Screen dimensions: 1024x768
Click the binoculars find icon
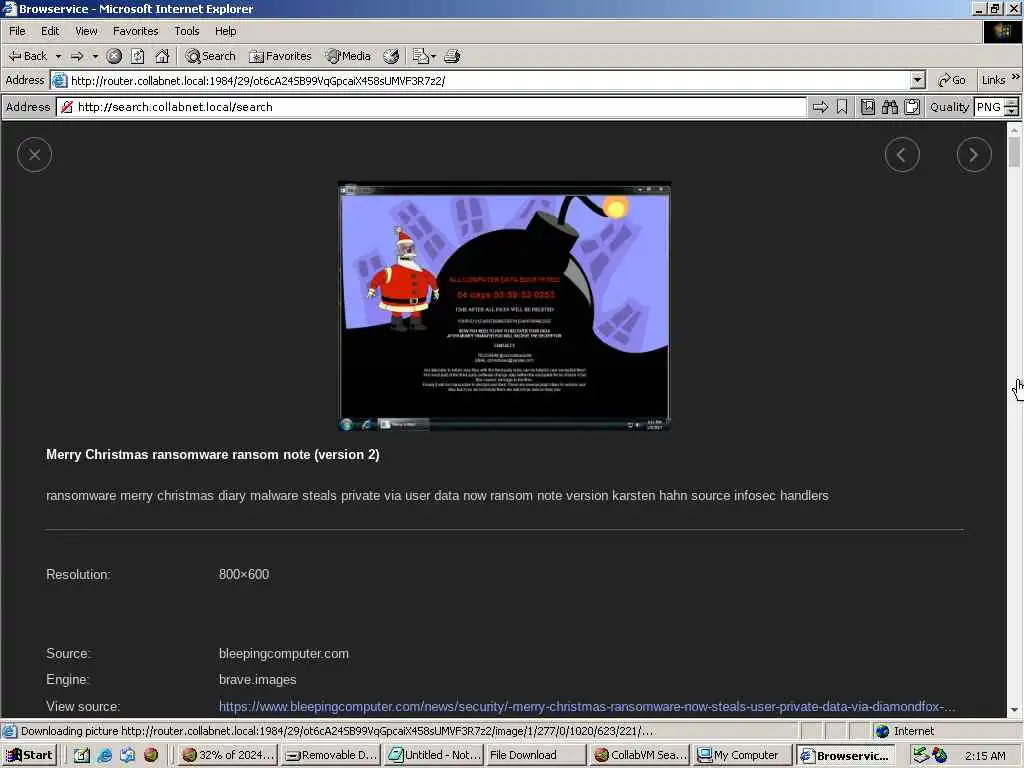(x=889, y=107)
